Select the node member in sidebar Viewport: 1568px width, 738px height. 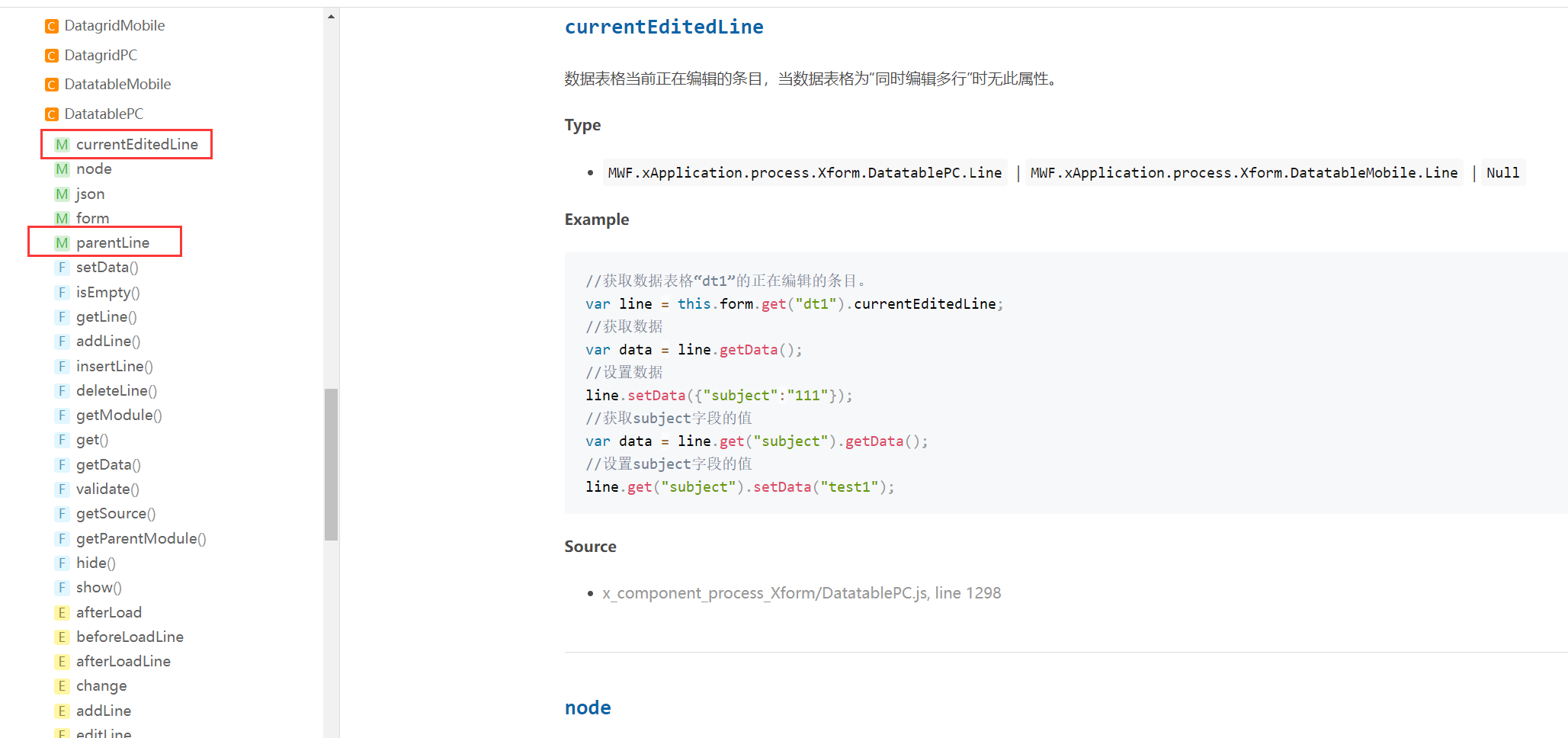[x=94, y=169]
